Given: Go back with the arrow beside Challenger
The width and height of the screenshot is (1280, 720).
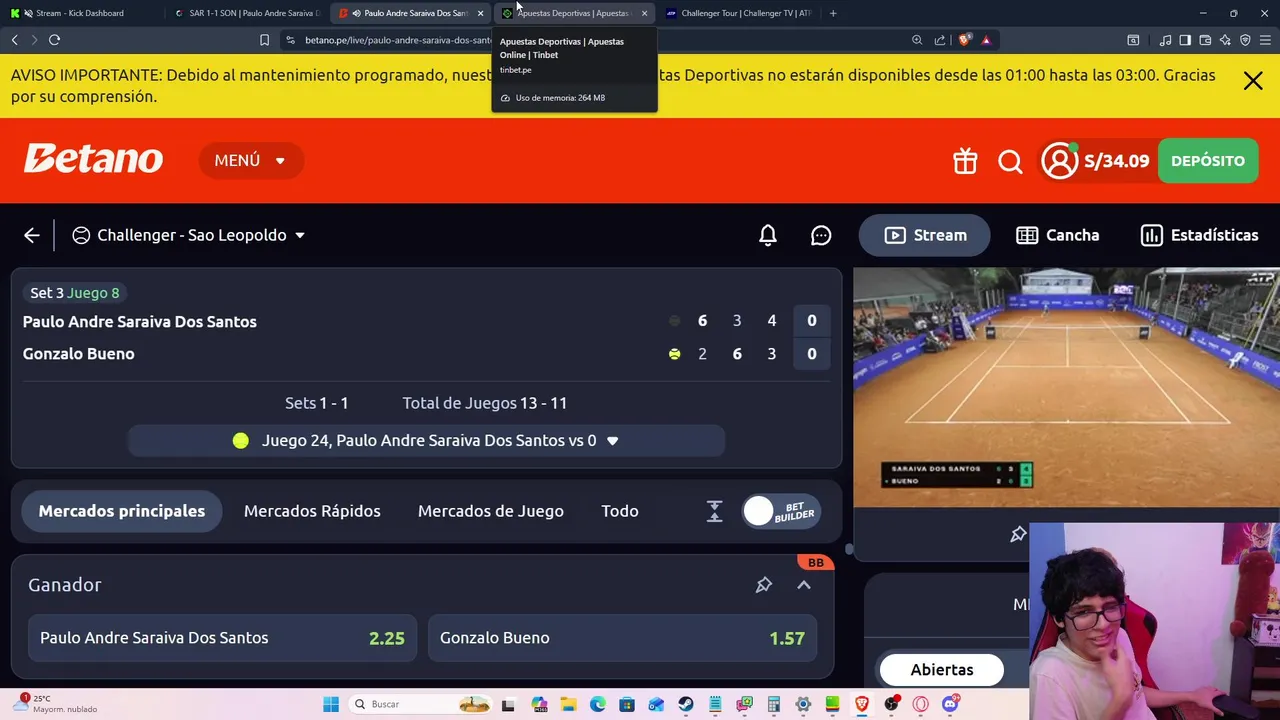Looking at the screenshot, I should pyautogui.click(x=32, y=235).
